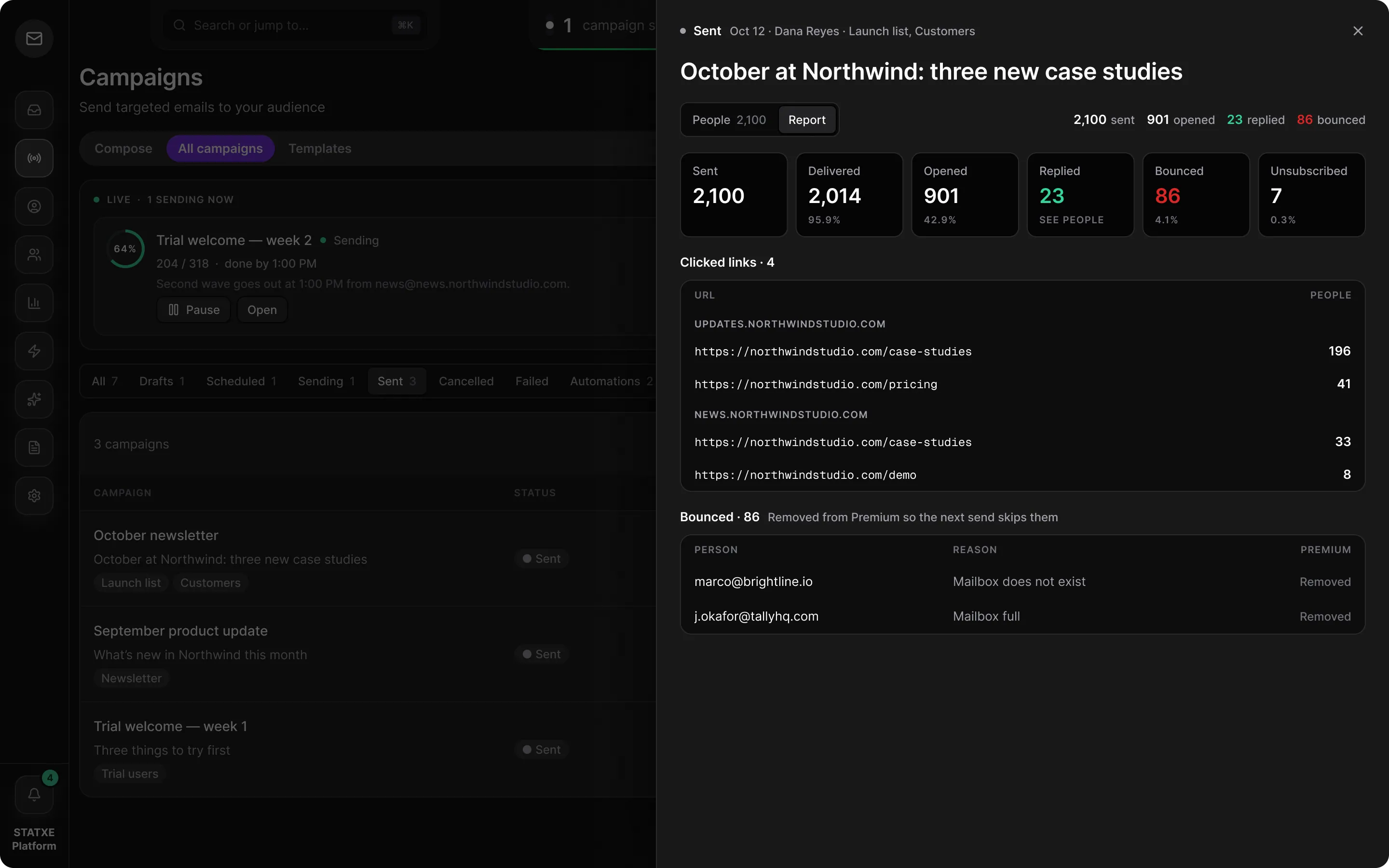
Task: Switch to the People 2,100 tab
Action: (729, 120)
